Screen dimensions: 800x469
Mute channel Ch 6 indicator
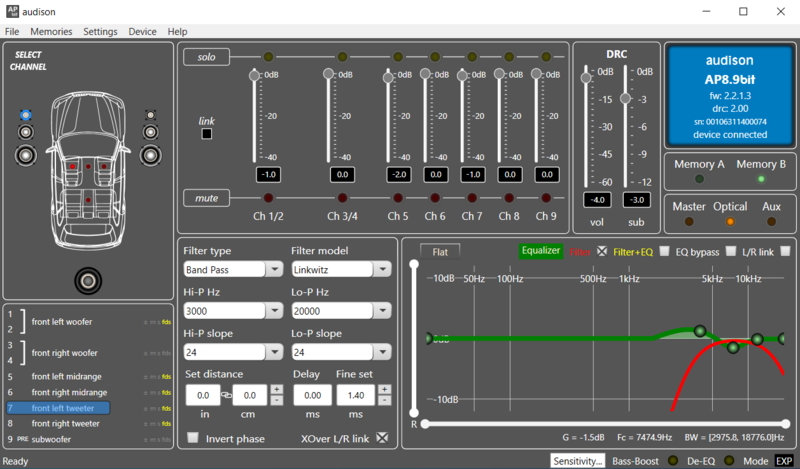click(435, 198)
